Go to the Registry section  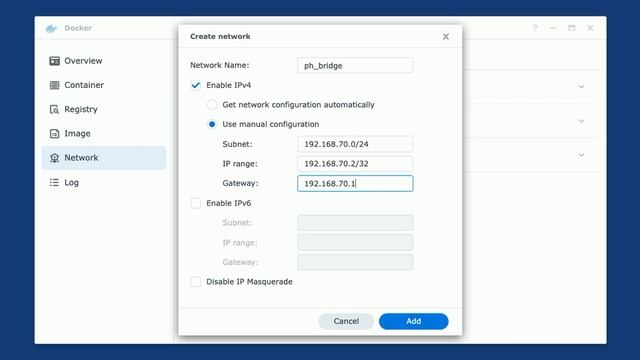click(x=104, y=109)
